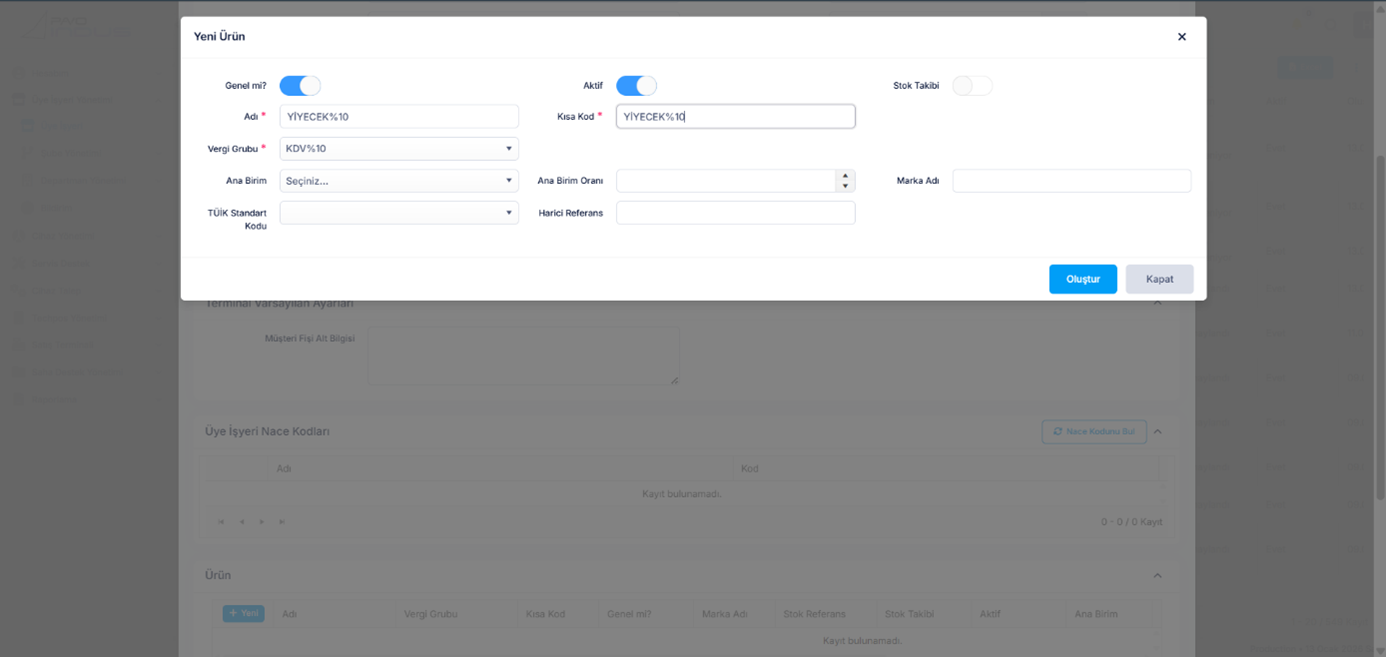This screenshot has width=1386, height=657.
Task: Go to last page in Nace table pager
Action: 282,522
